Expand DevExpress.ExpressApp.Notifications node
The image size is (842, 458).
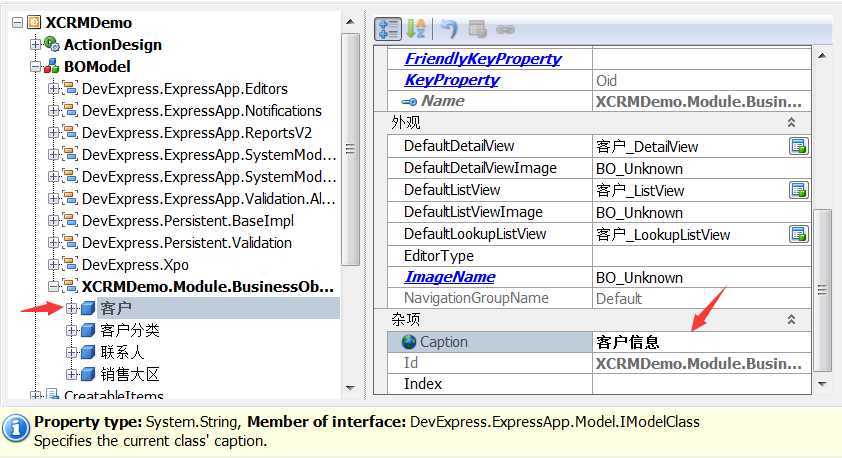click(x=53, y=111)
